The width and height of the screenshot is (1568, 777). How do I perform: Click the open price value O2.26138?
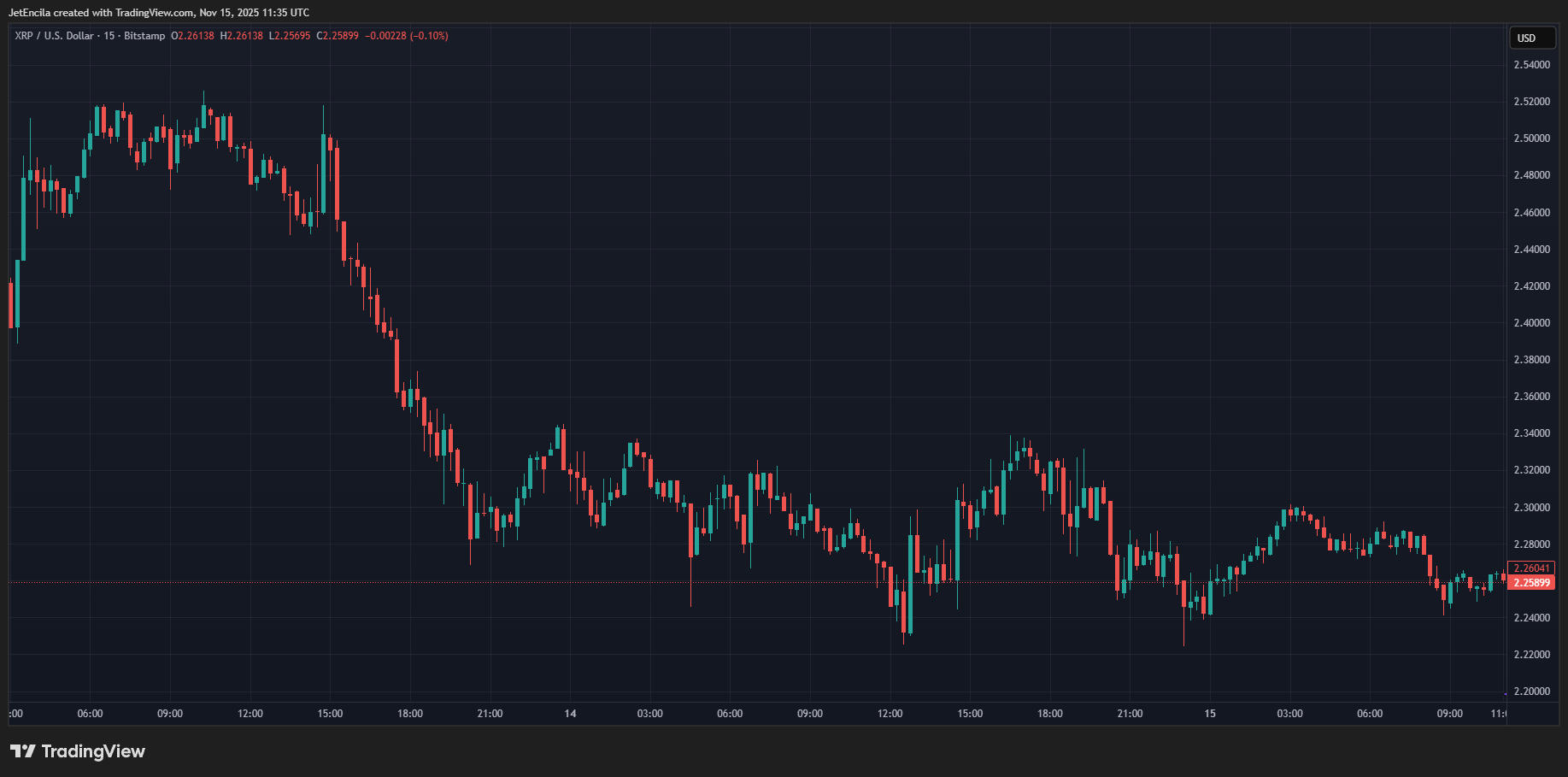click(195, 36)
